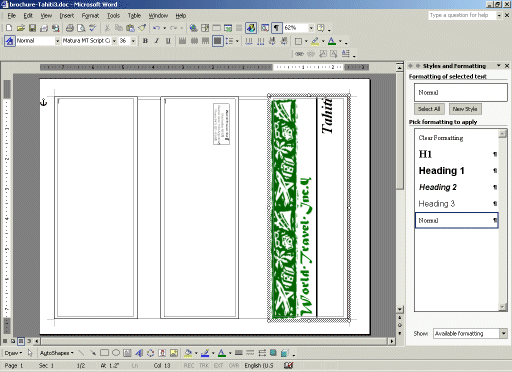Viewport: 512px width, 372px height.
Task: Insert an Excel worksheet from the toolbar
Action: (228, 28)
